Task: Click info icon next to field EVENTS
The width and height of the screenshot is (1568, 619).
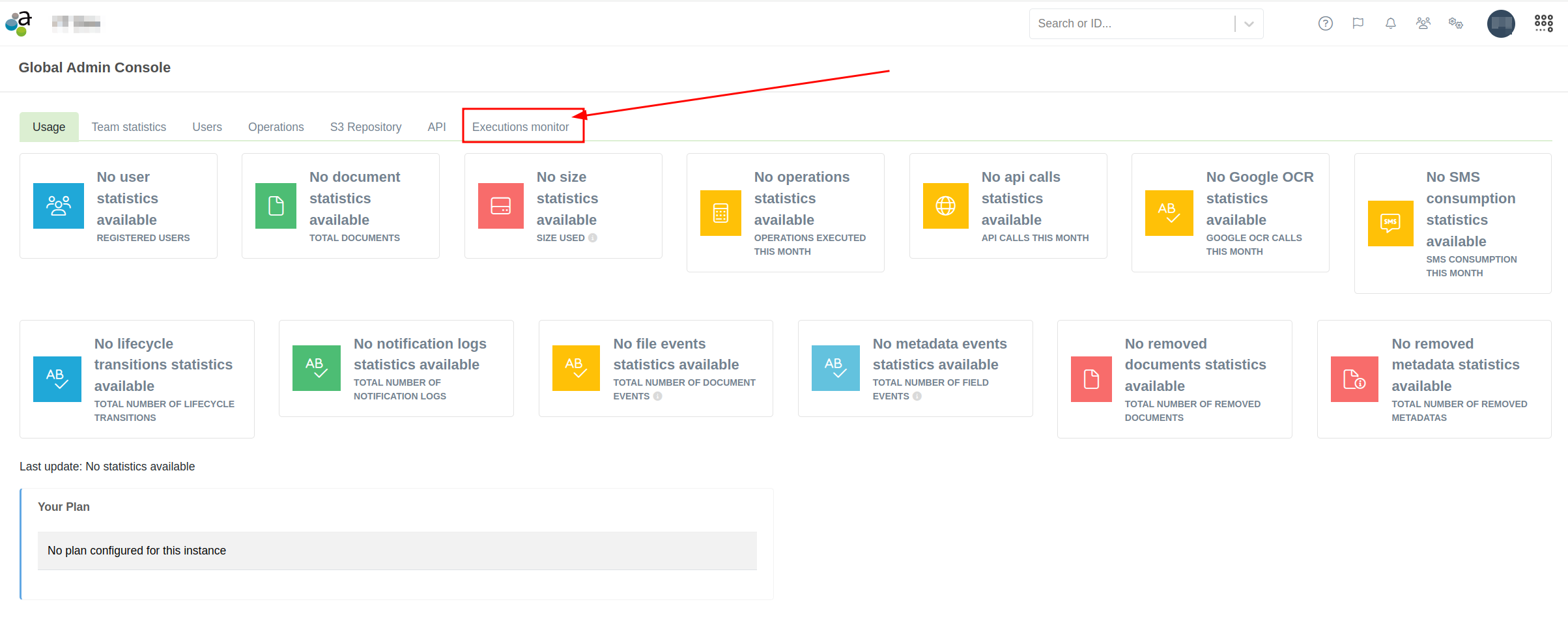Action: click(917, 396)
